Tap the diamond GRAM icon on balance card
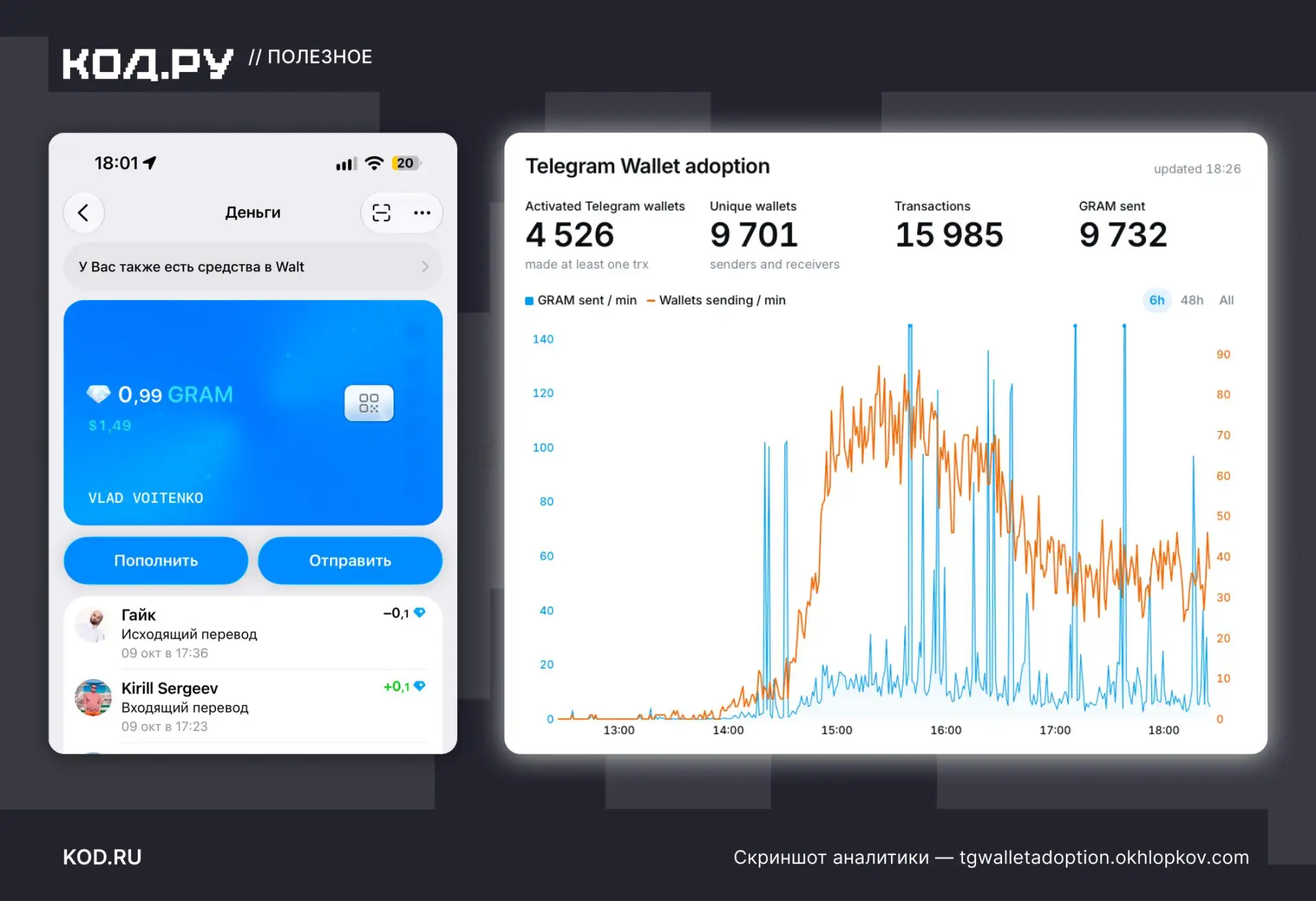The width and height of the screenshot is (1316, 901). click(x=99, y=394)
